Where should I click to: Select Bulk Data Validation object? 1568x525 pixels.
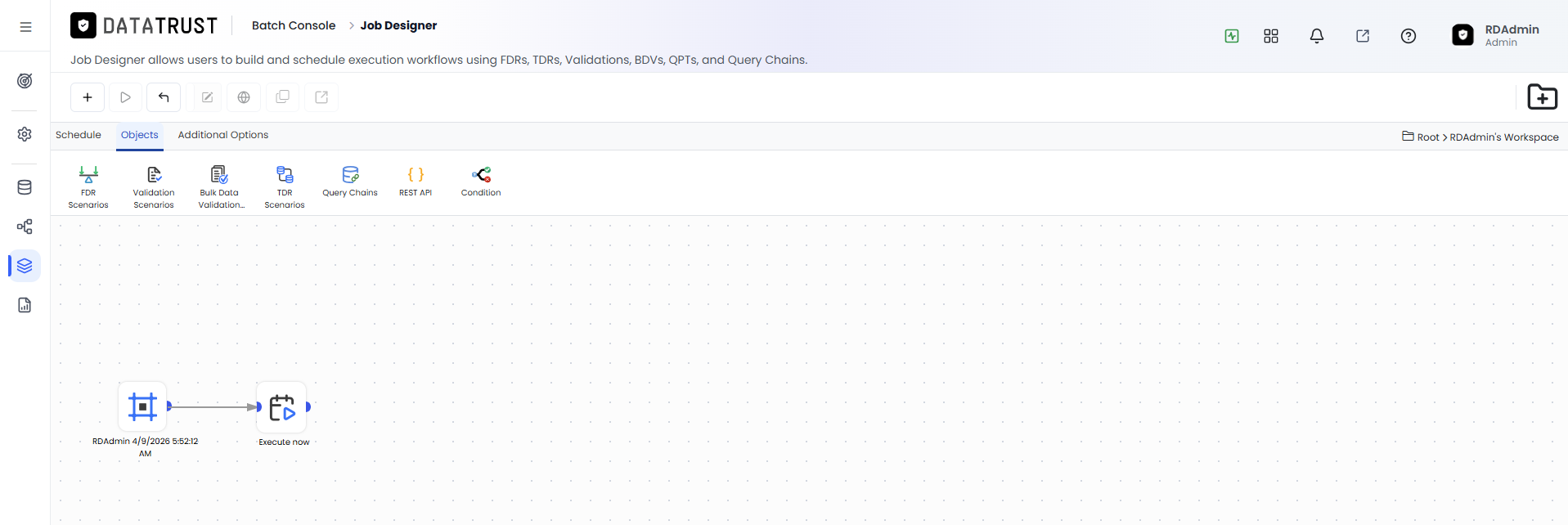pos(220,187)
